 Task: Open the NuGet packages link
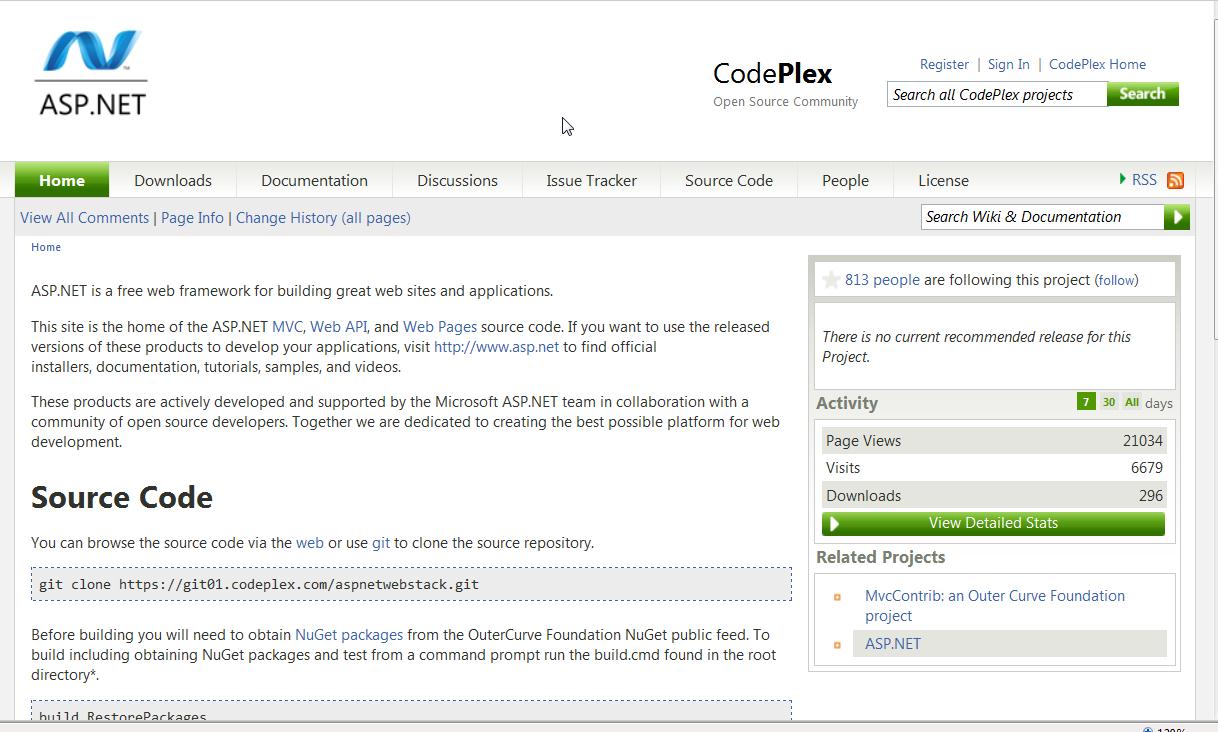click(349, 635)
